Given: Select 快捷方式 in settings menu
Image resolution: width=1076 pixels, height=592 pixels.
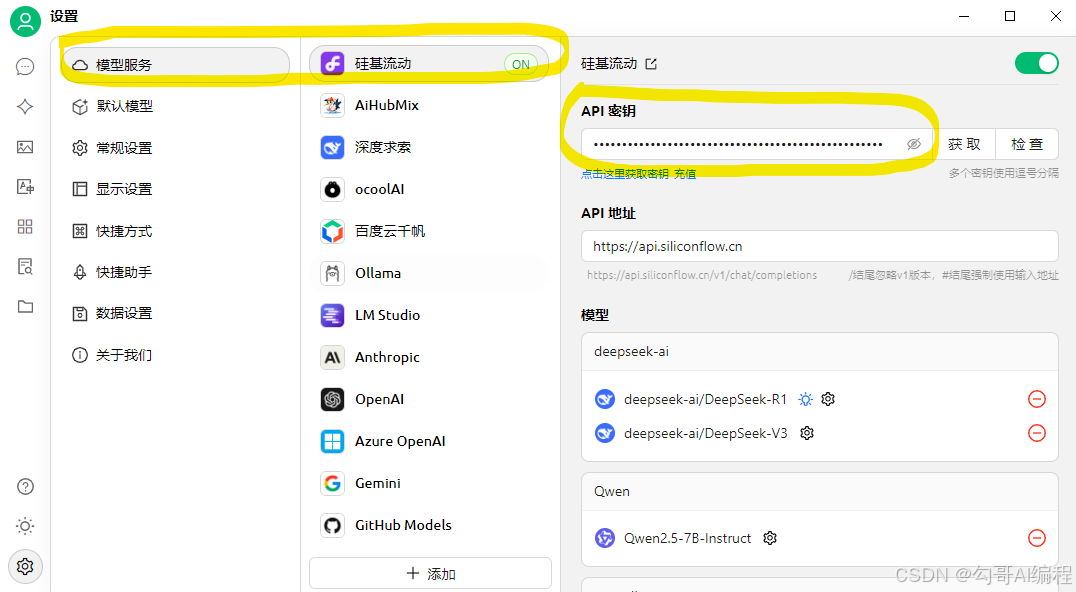Looking at the screenshot, I should [x=175, y=230].
